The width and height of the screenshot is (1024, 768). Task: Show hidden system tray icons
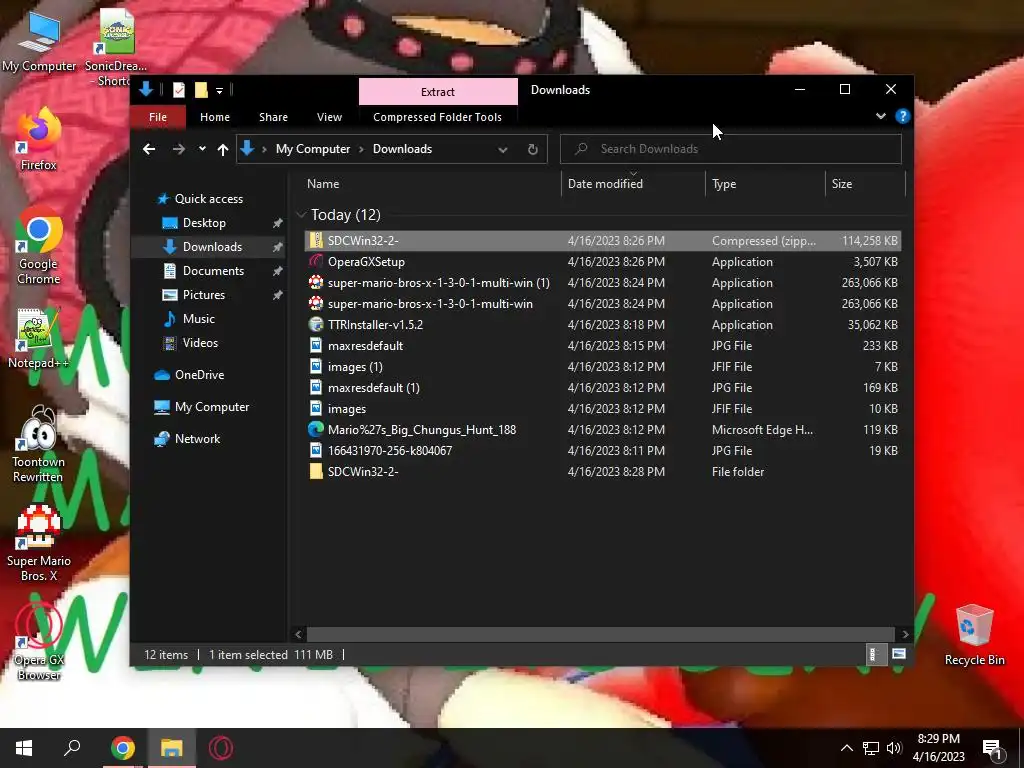[846, 748]
